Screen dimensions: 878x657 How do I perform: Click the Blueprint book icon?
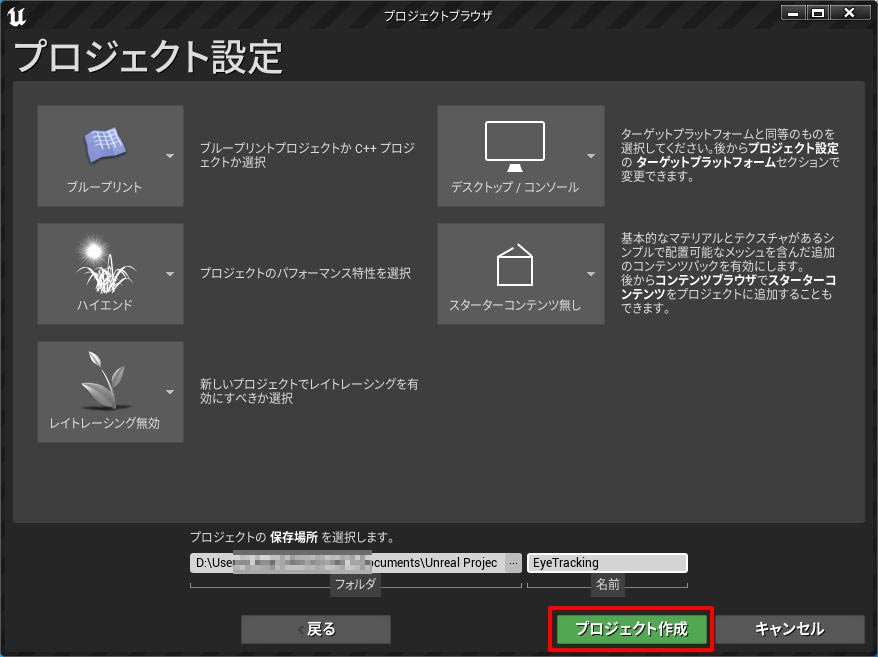[x=105, y=146]
